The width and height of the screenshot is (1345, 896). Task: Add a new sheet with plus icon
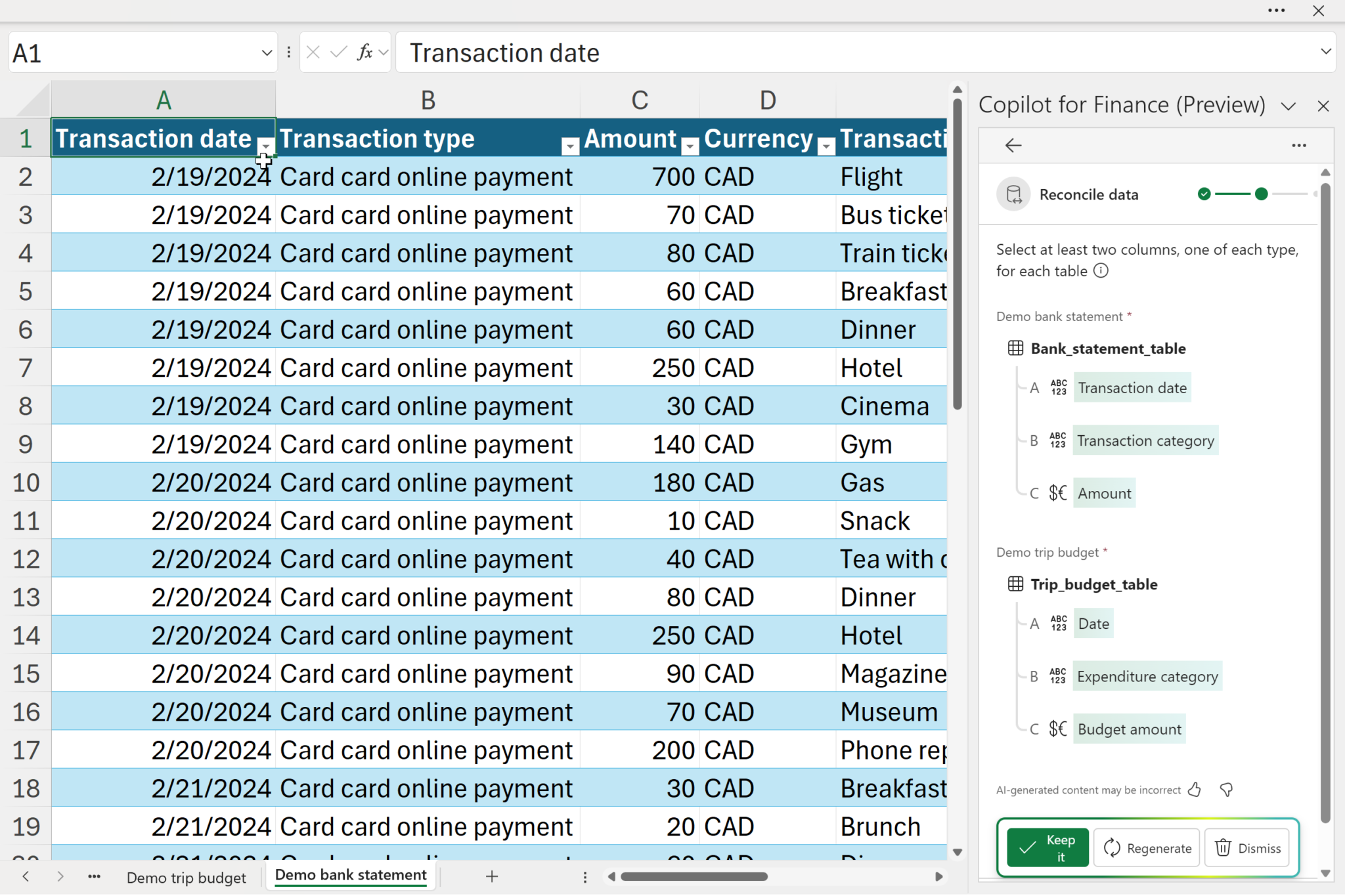point(492,876)
